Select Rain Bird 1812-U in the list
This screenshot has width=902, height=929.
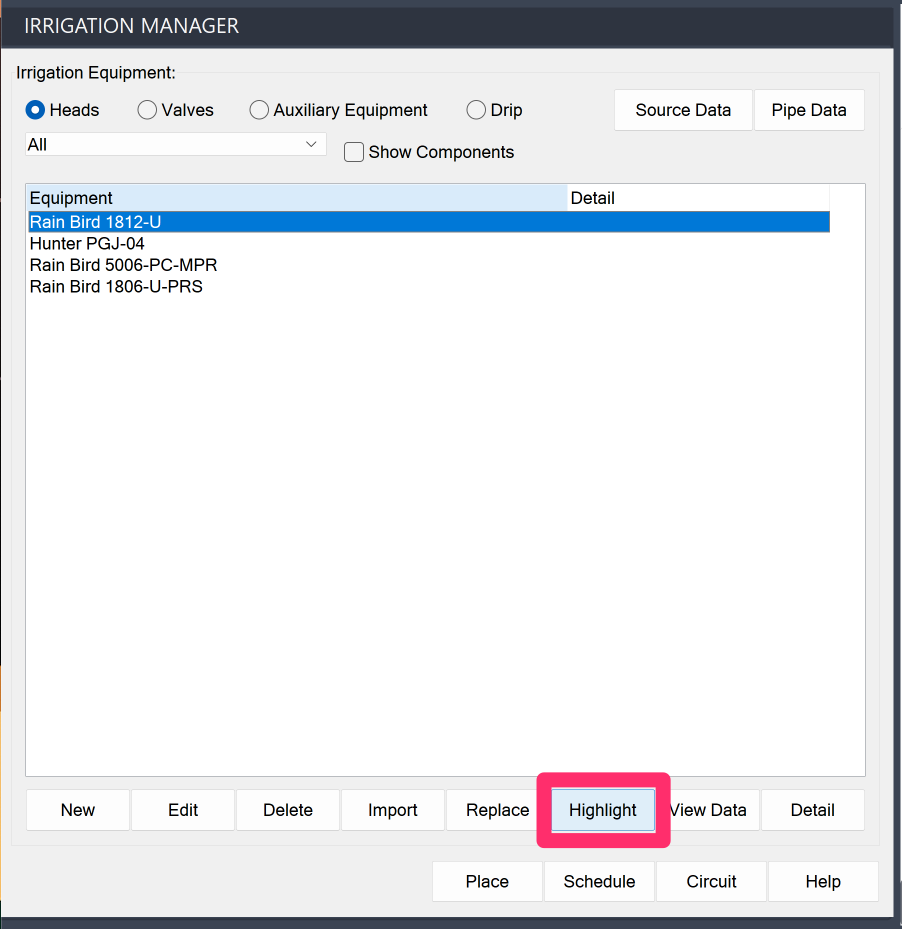click(x=429, y=222)
